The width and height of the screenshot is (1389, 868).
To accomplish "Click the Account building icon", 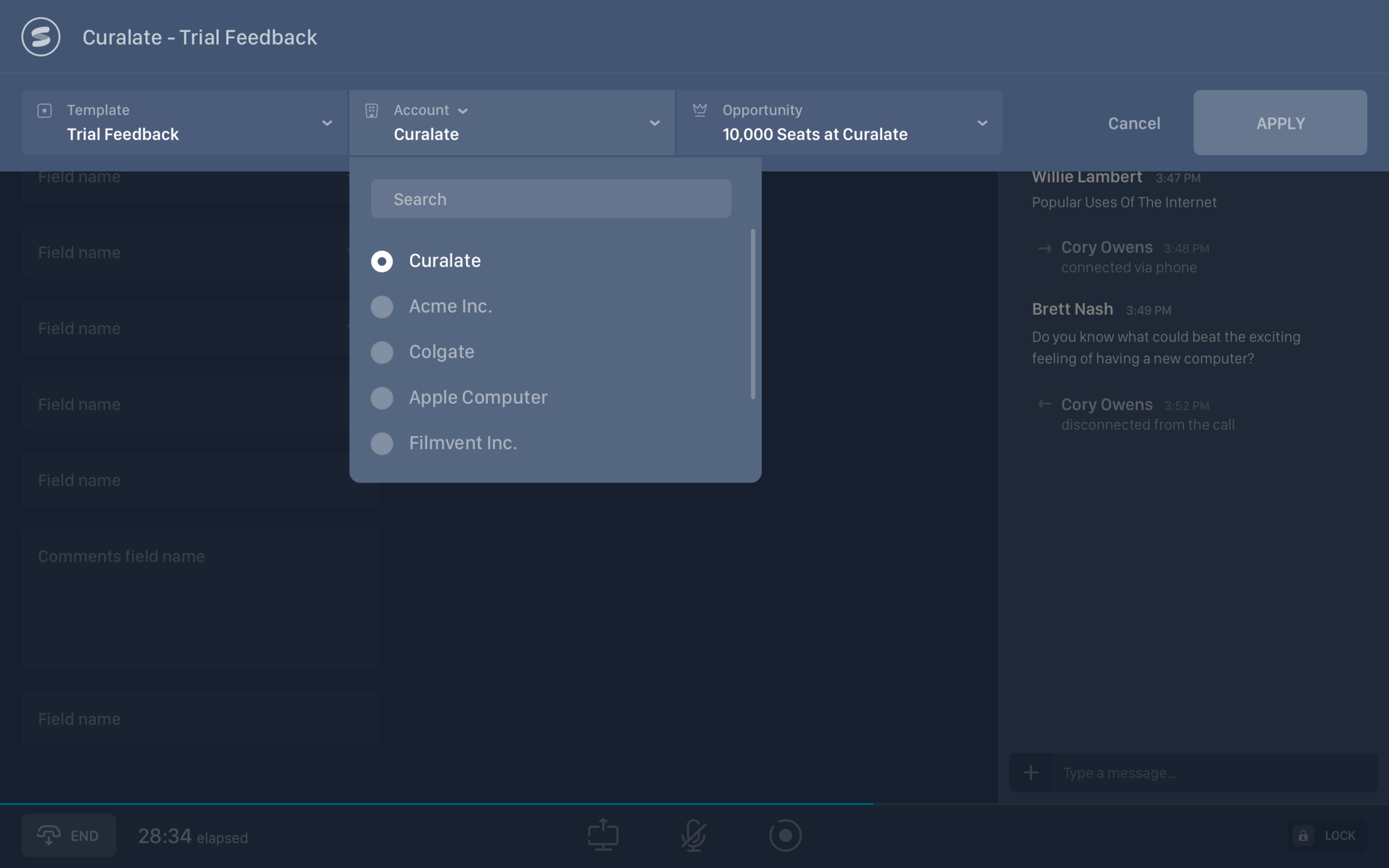I will point(372,110).
